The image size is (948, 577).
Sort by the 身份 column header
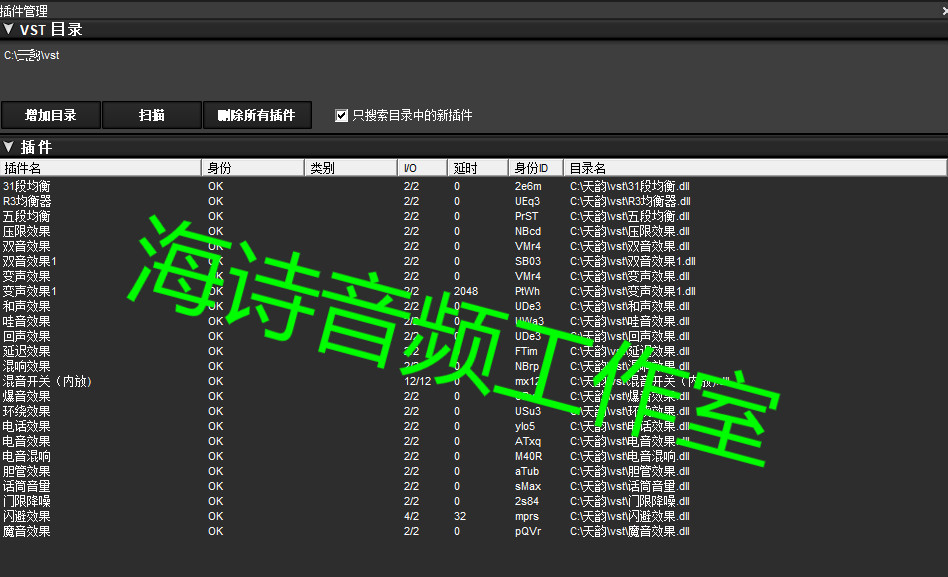(x=253, y=168)
